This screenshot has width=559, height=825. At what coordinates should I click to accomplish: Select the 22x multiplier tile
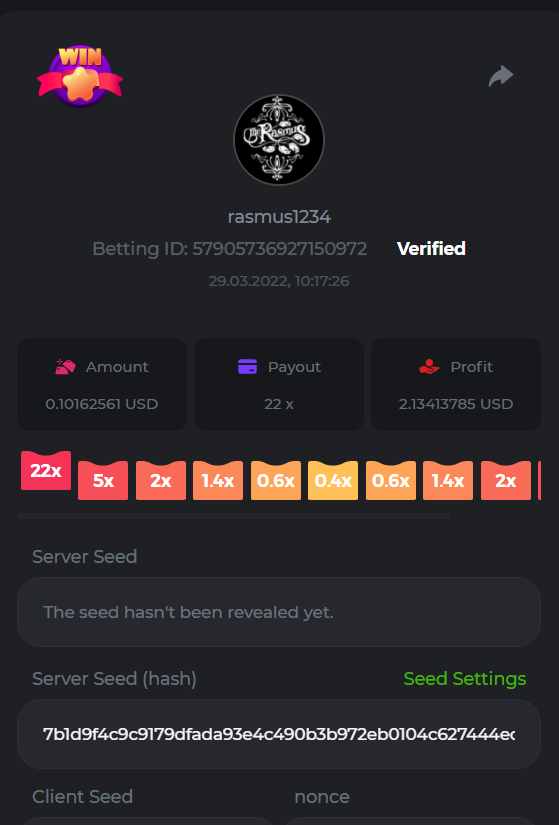[x=46, y=470]
